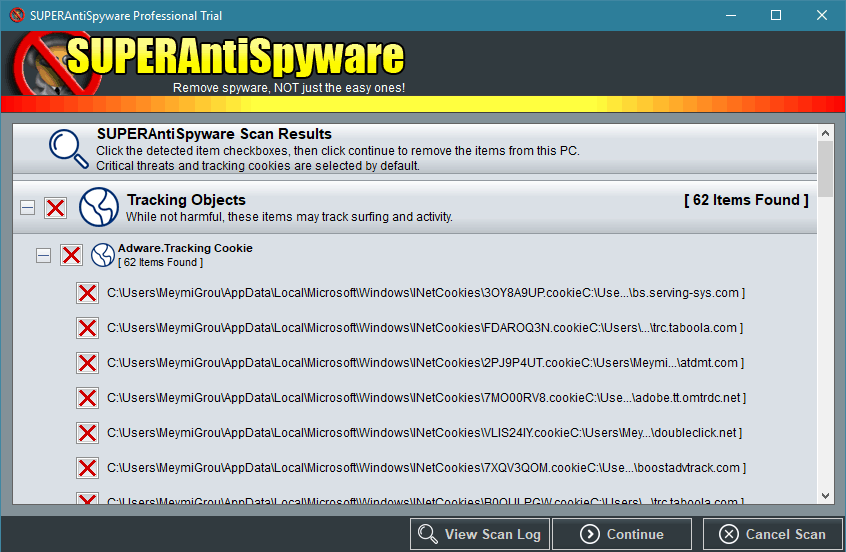Screen dimensions: 846x552
Task: Click the magnifying glass Scan Results icon
Action: click(69, 148)
